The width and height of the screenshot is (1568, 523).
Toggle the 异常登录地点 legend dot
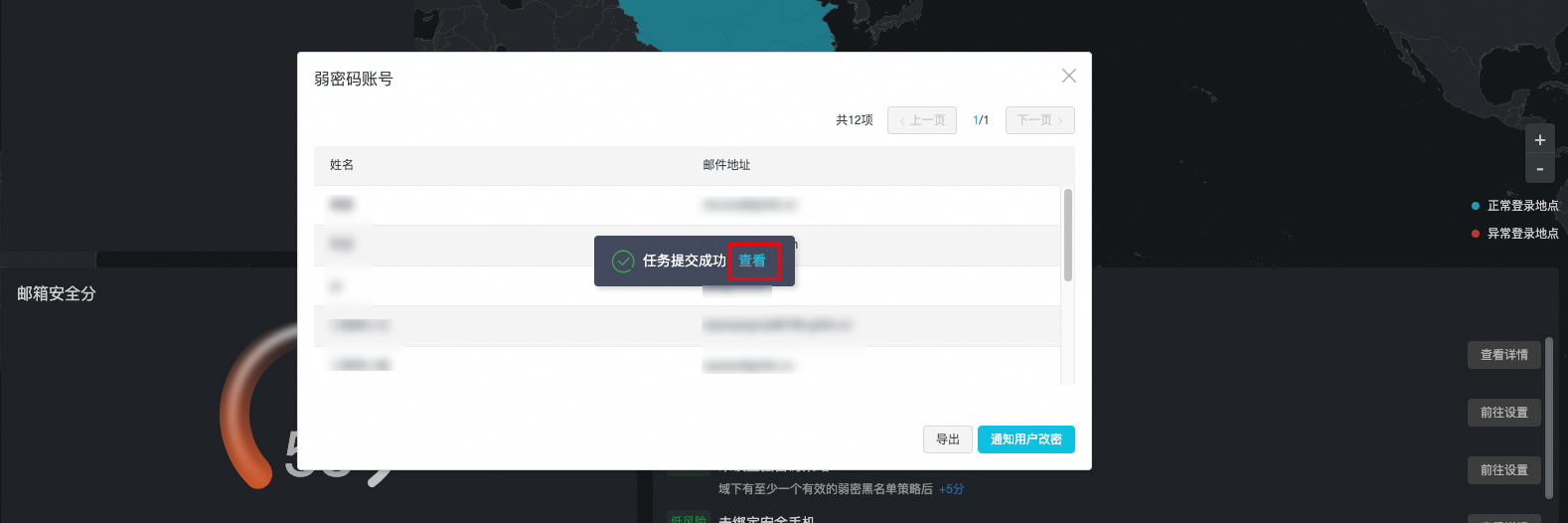tap(1476, 234)
